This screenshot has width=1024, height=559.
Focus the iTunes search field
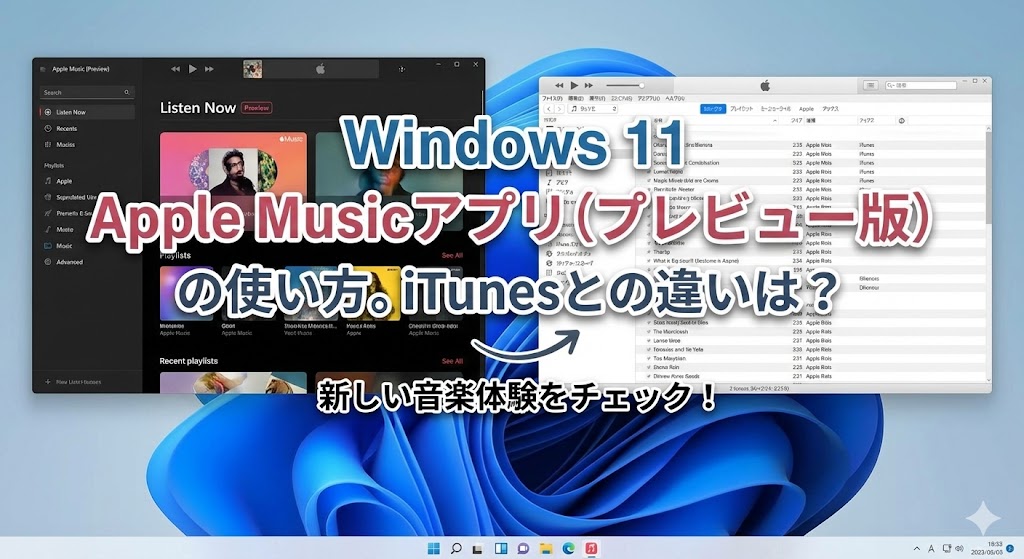pos(921,86)
